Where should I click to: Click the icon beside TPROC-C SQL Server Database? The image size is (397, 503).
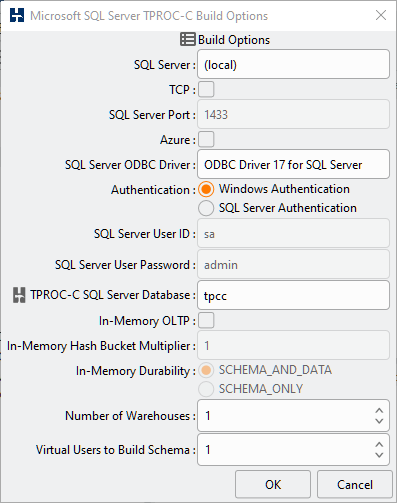coord(19,295)
